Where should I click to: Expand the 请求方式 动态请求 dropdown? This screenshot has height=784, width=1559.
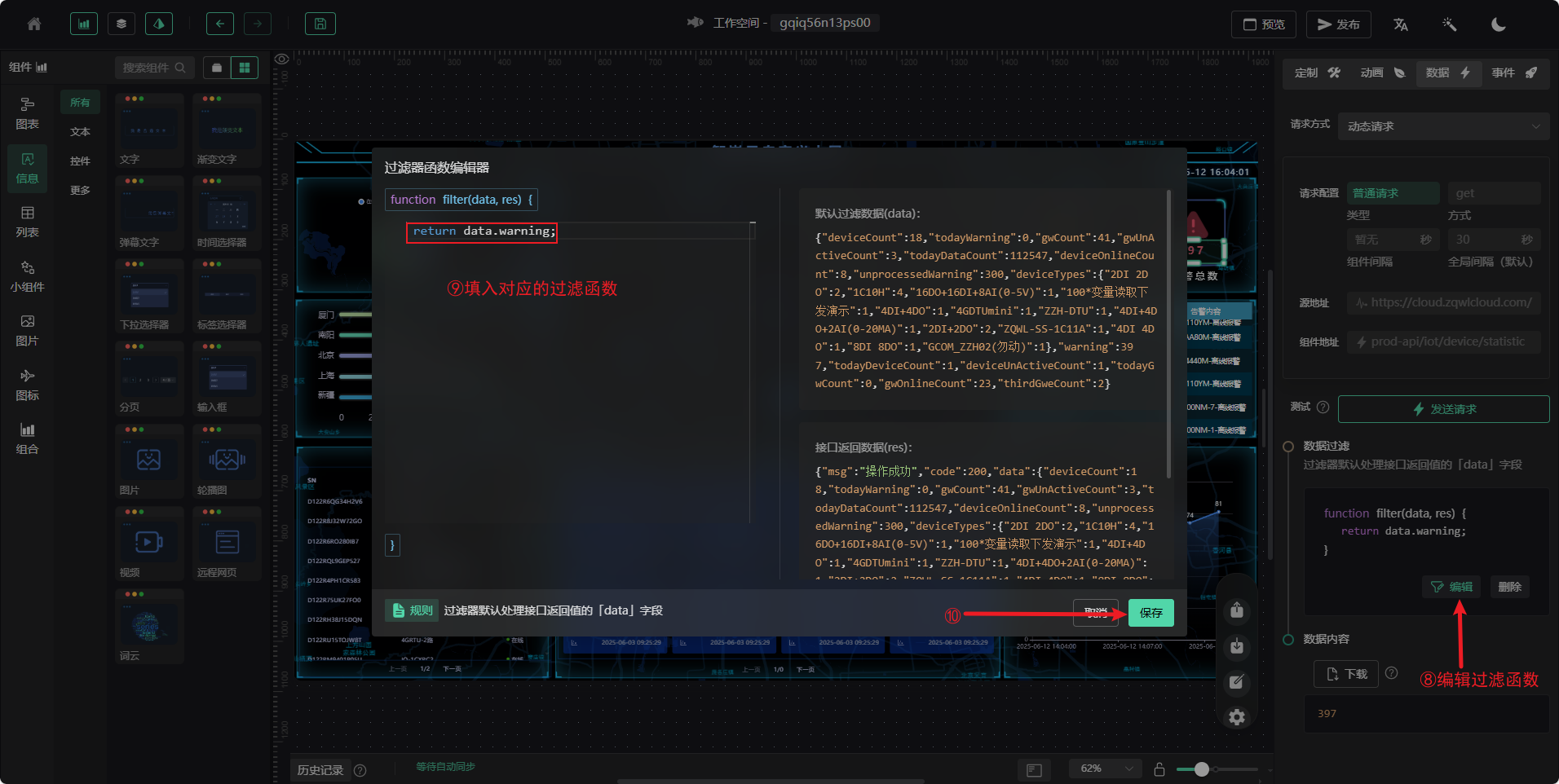point(1442,126)
